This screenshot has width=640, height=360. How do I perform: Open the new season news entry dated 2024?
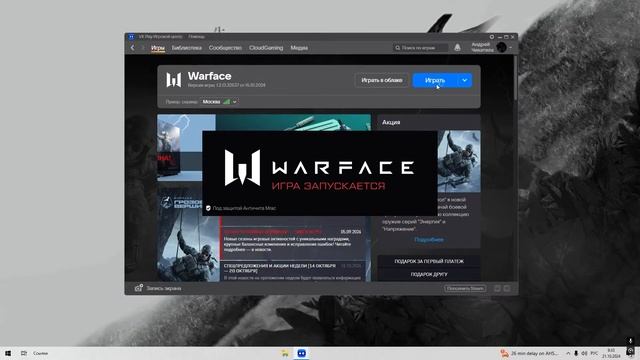293,241
